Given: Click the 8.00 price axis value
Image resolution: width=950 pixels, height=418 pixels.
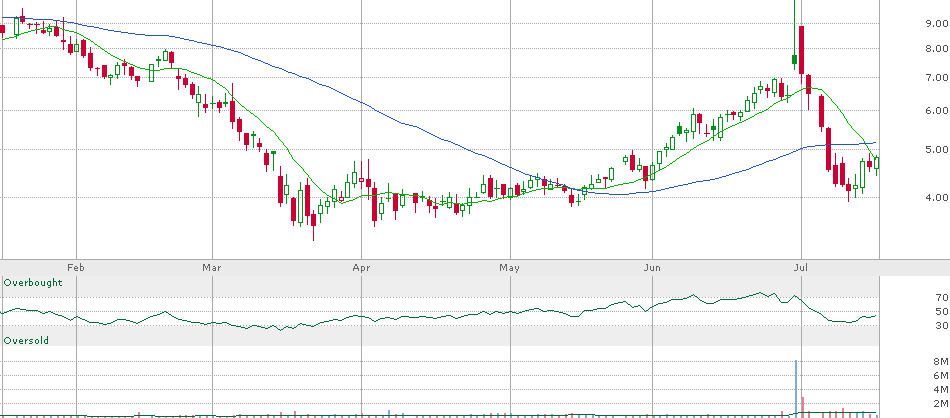Looking at the screenshot, I should click(x=937, y=49).
